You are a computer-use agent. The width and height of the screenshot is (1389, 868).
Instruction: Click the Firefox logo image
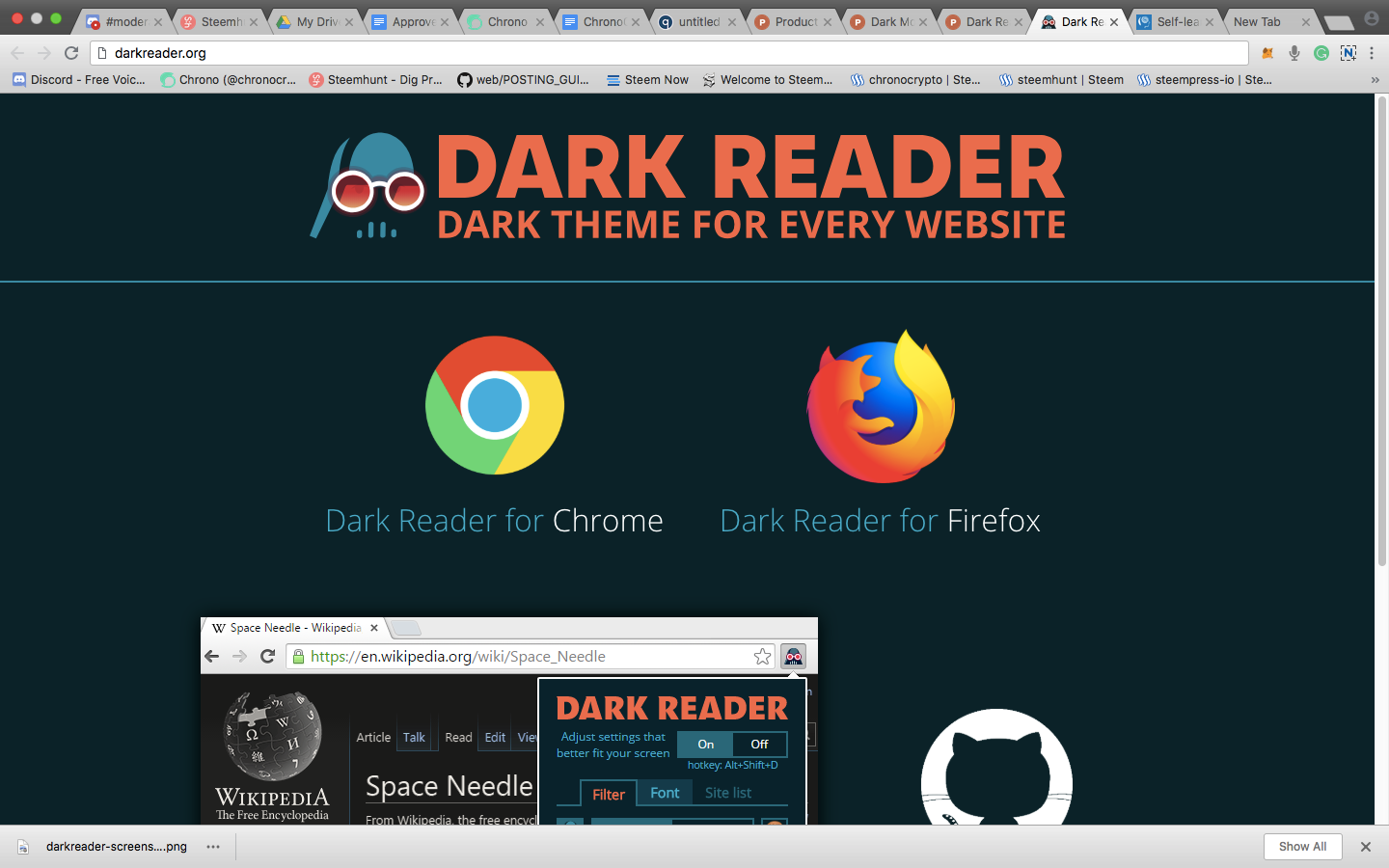point(881,406)
